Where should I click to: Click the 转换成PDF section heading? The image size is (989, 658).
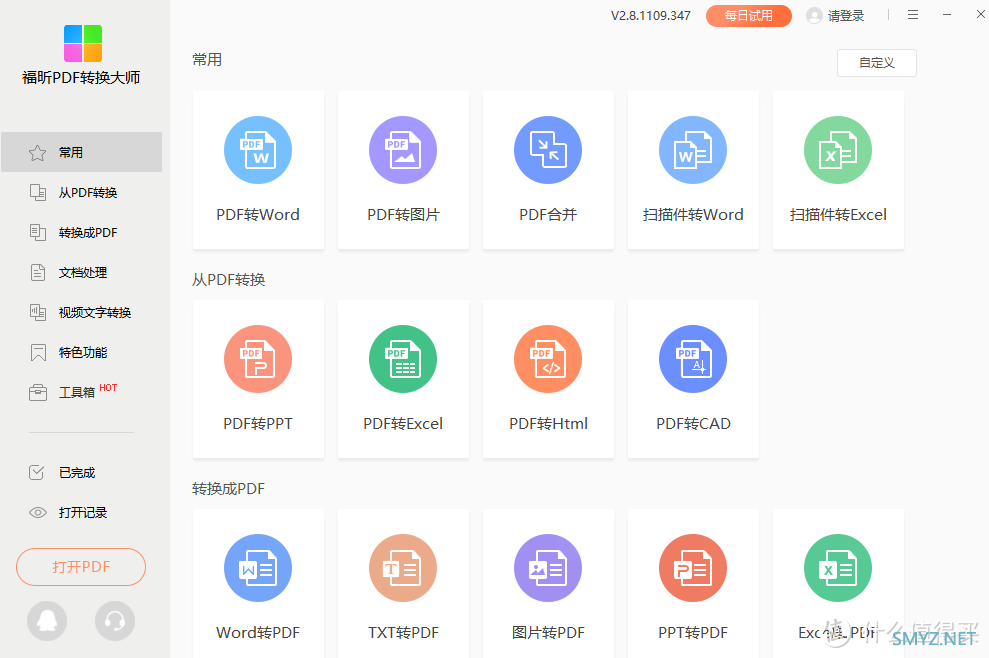pyautogui.click(x=228, y=489)
